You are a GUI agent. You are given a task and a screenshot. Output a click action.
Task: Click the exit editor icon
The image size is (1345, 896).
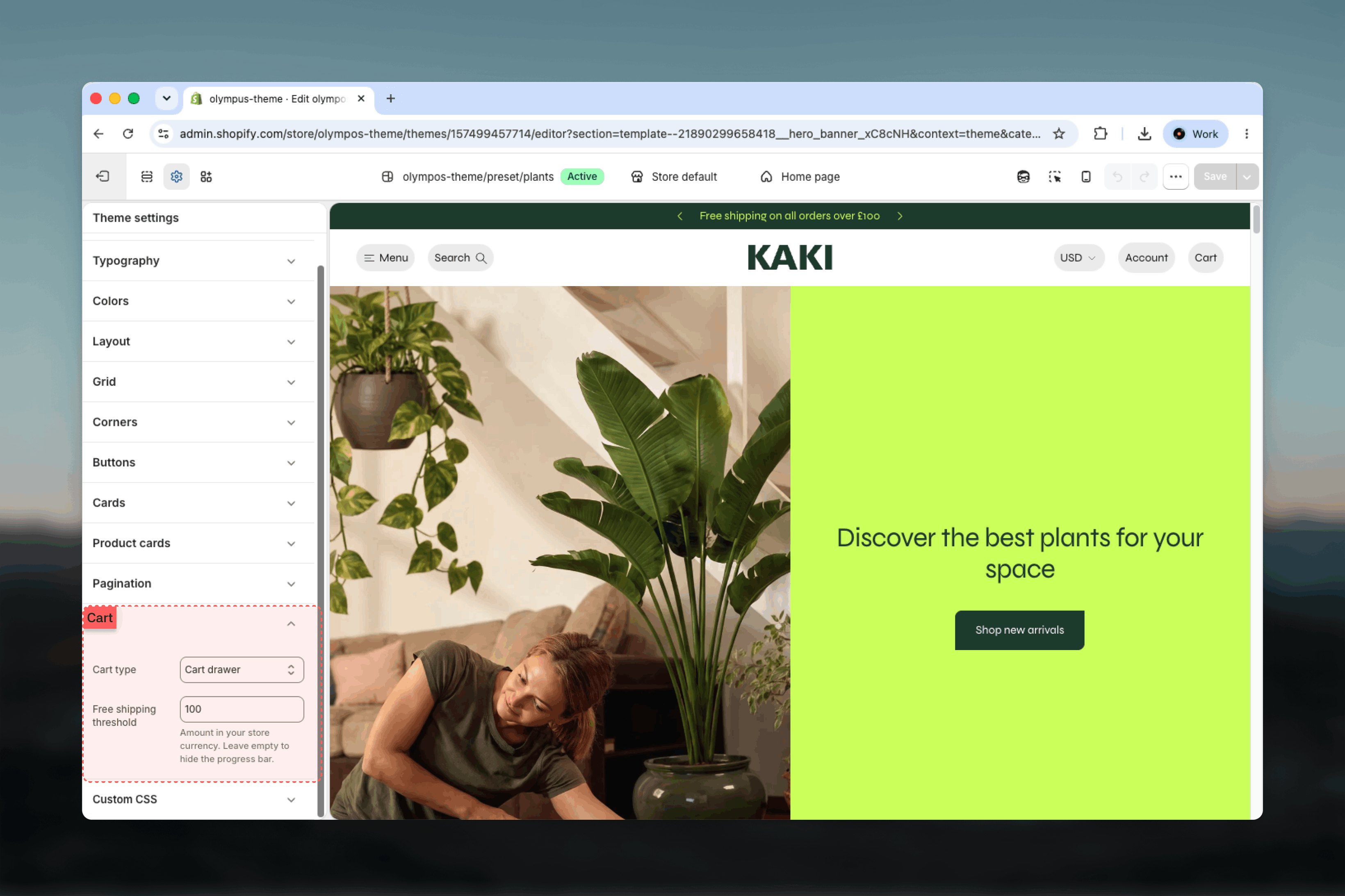(103, 177)
